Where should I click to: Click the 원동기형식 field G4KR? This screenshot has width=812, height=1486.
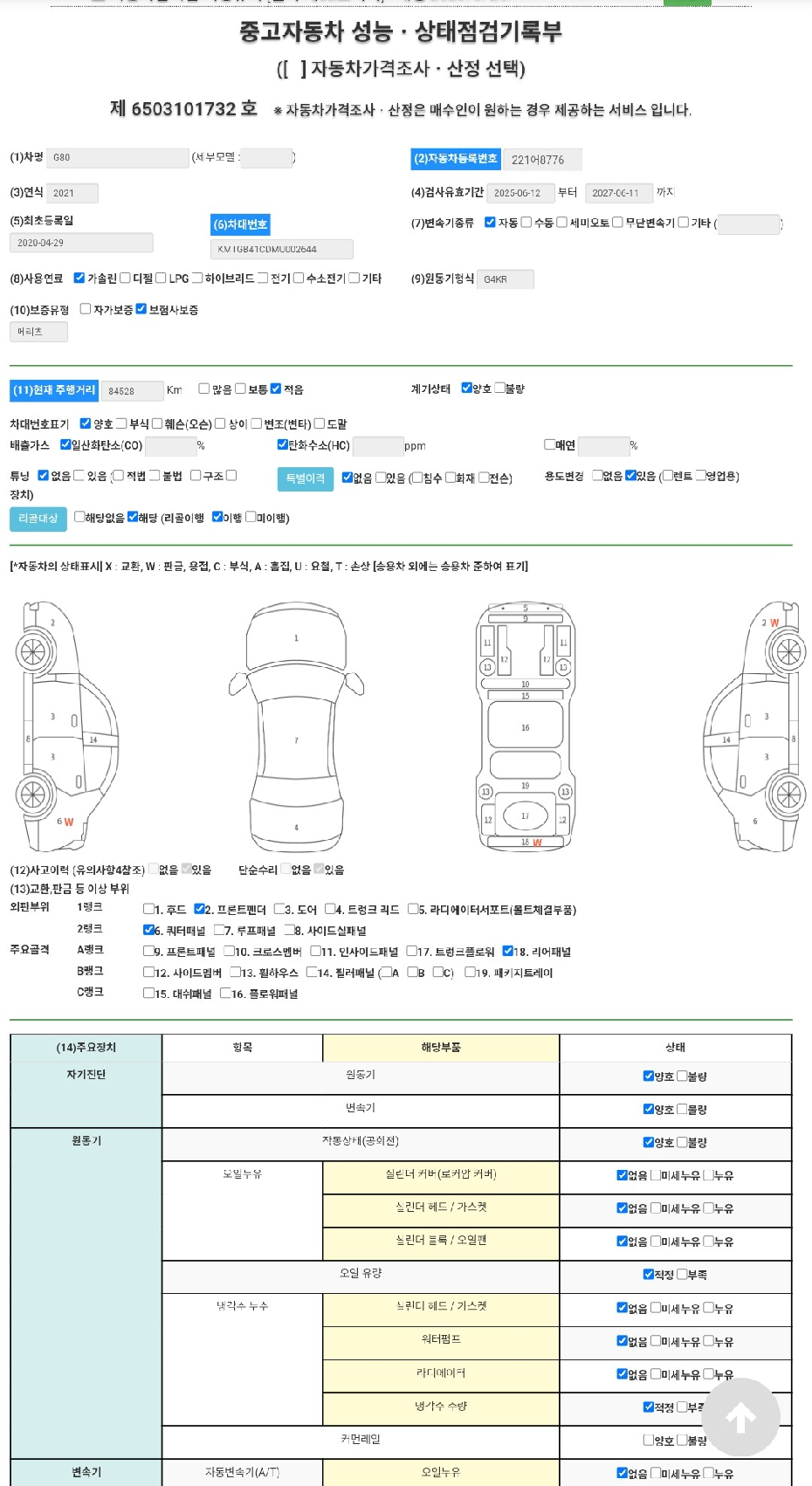coord(505,279)
